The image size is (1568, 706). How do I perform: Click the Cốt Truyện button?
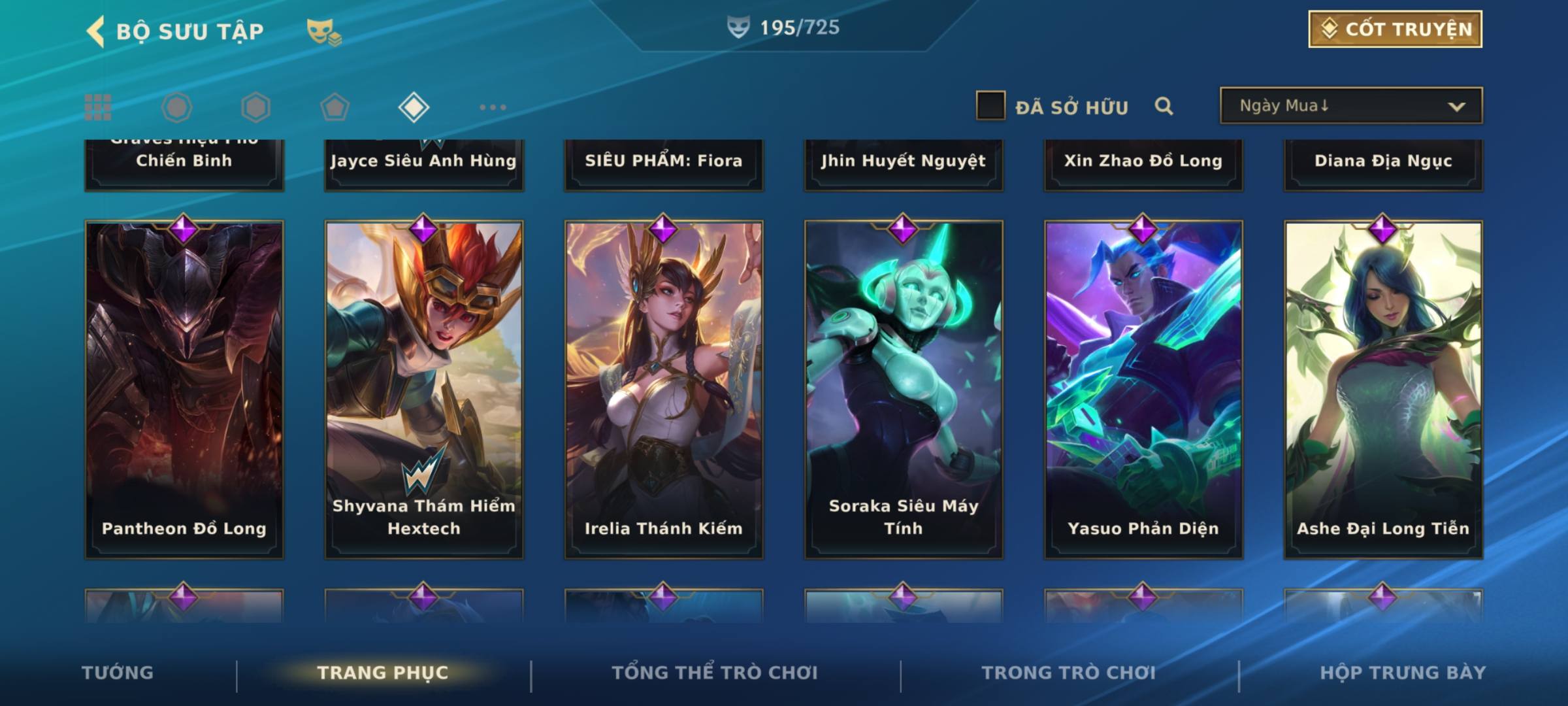click(x=1396, y=29)
